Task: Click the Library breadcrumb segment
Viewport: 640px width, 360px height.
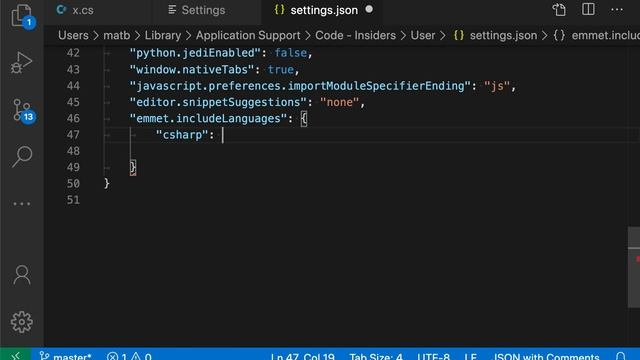Action: [x=163, y=36]
